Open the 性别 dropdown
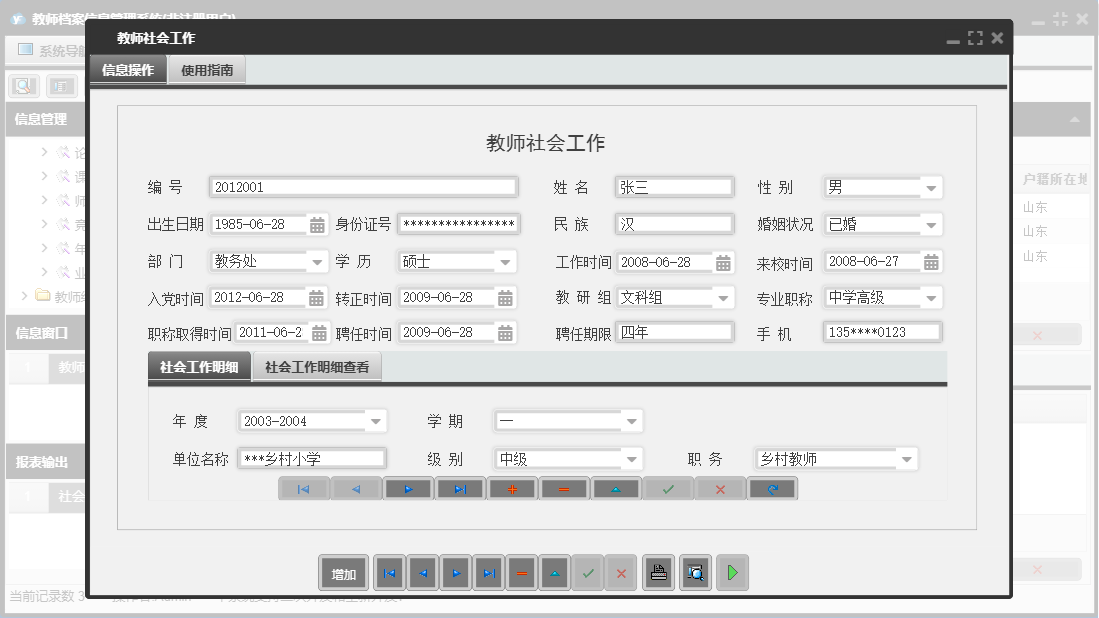The height and width of the screenshot is (618, 1099). pos(930,187)
